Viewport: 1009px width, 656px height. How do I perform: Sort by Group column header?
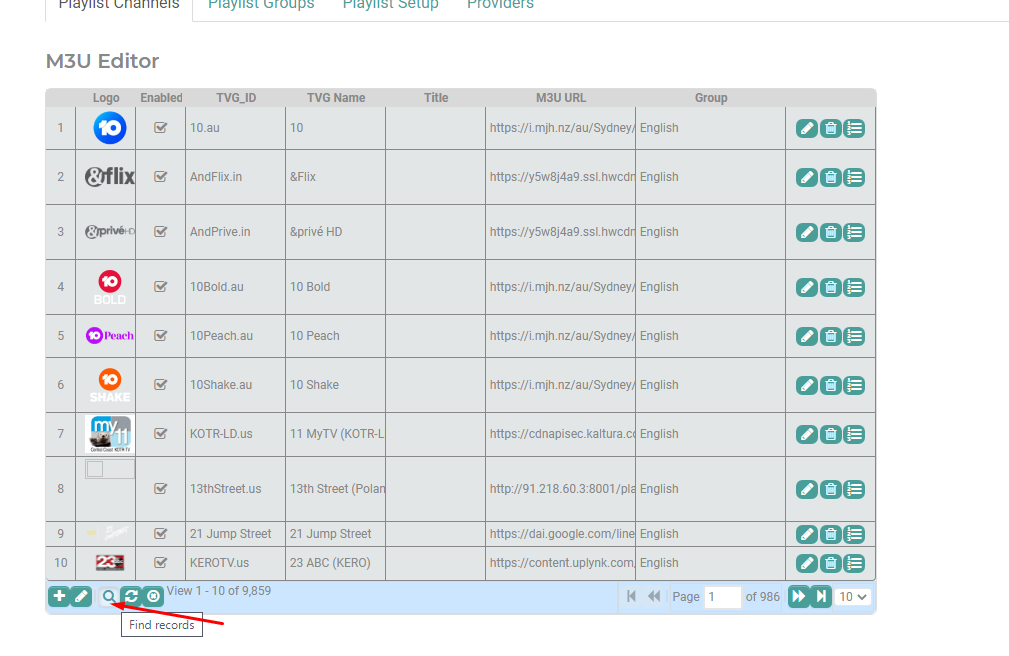[710, 98]
